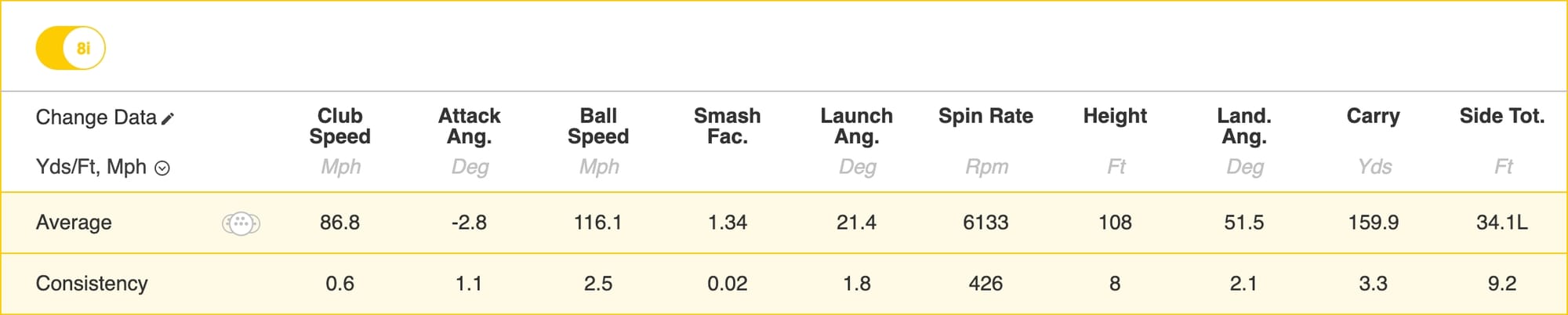Click the 34.1L average side total value
The image size is (1568, 315).
coord(1501,223)
